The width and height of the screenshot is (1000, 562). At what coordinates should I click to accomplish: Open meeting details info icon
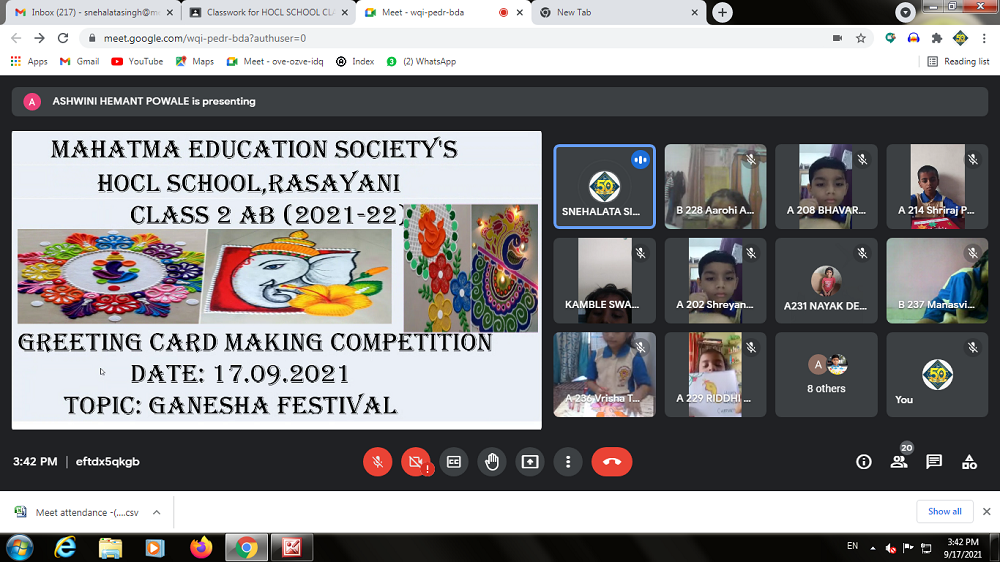pyautogui.click(x=864, y=462)
